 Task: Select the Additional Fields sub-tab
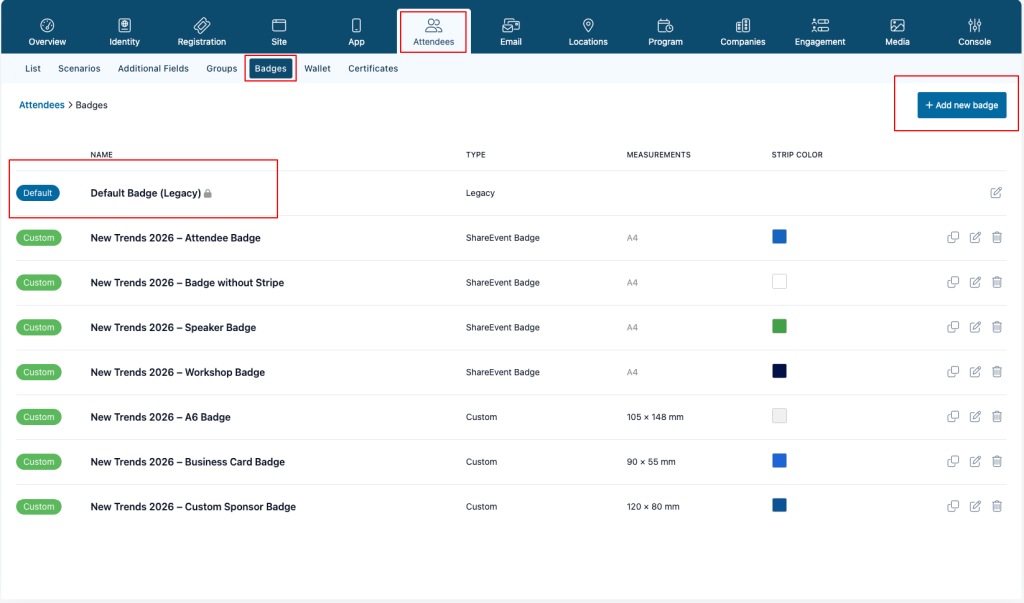point(153,69)
